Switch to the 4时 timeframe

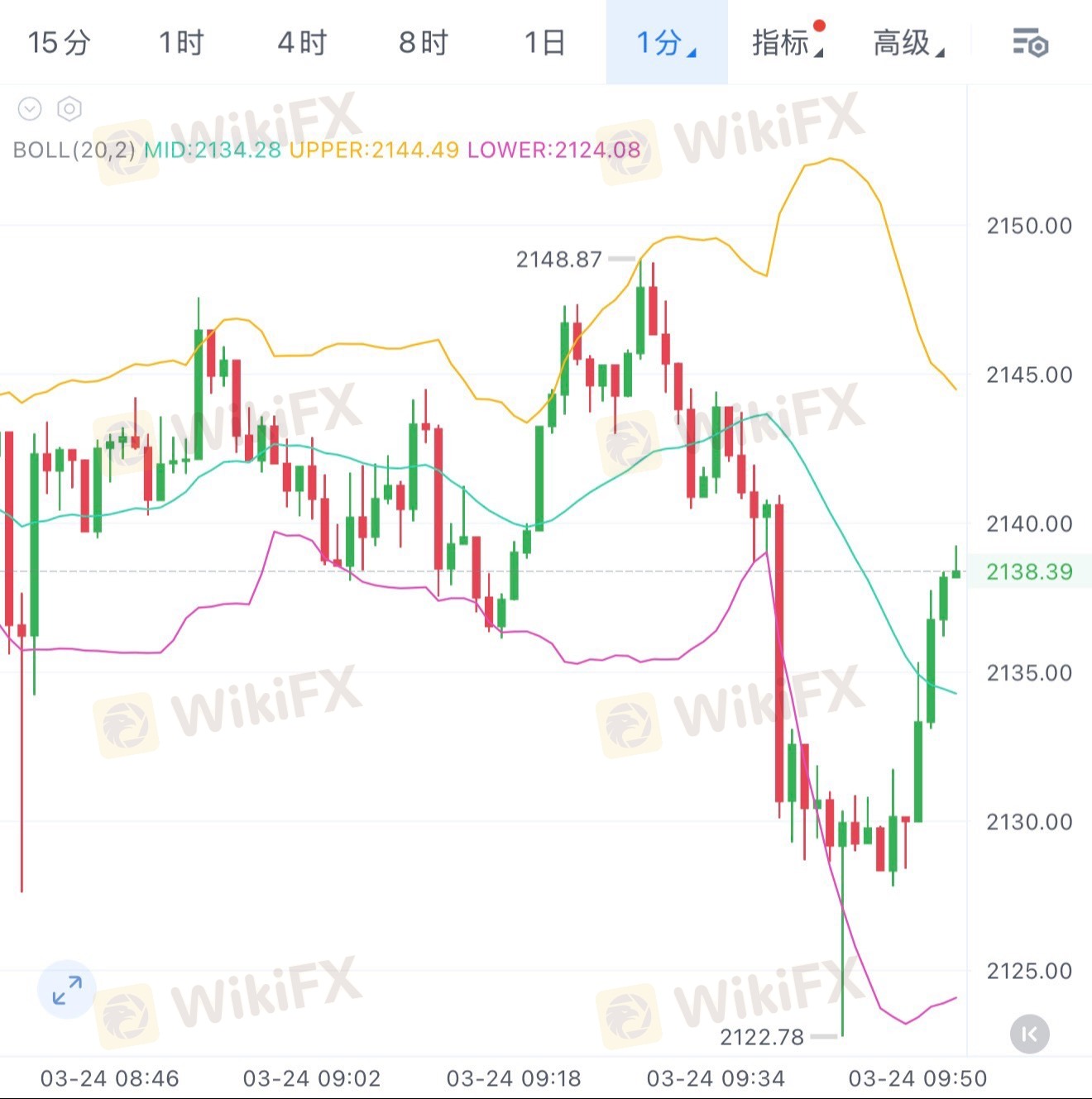pyautogui.click(x=302, y=42)
